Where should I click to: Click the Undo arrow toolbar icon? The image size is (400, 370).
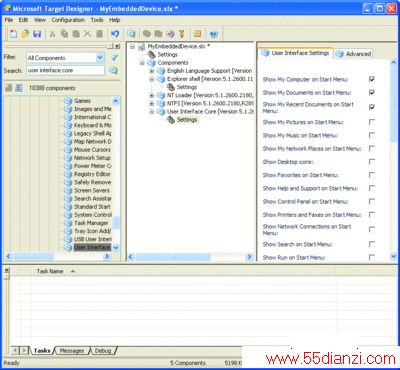[115, 34]
